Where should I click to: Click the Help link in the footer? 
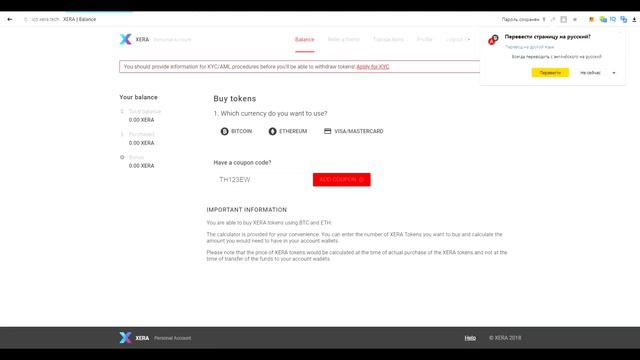[x=470, y=338]
